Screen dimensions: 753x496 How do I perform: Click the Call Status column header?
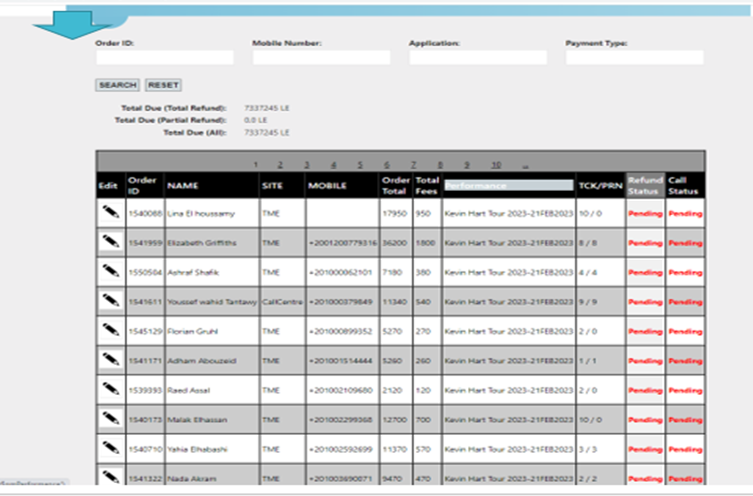[x=683, y=185]
